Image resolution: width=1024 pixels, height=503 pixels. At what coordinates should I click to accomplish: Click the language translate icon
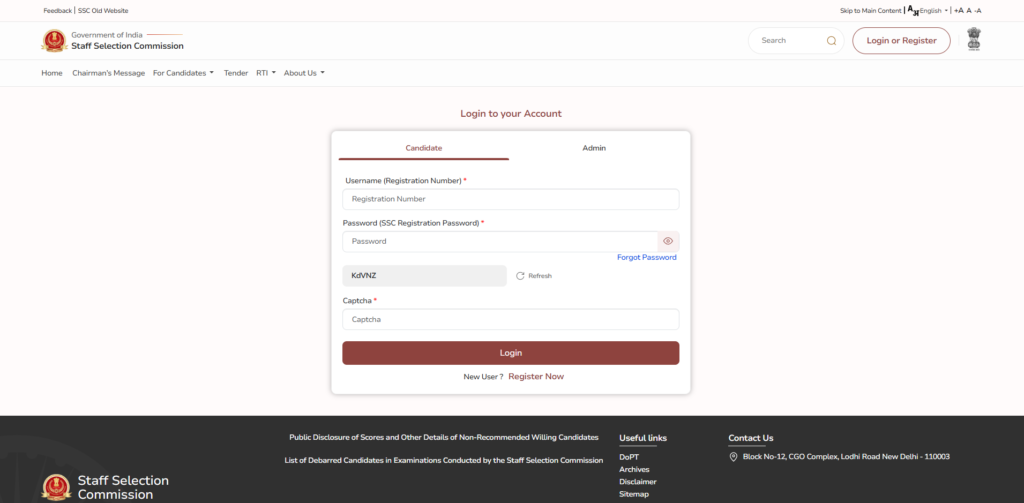click(914, 10)
